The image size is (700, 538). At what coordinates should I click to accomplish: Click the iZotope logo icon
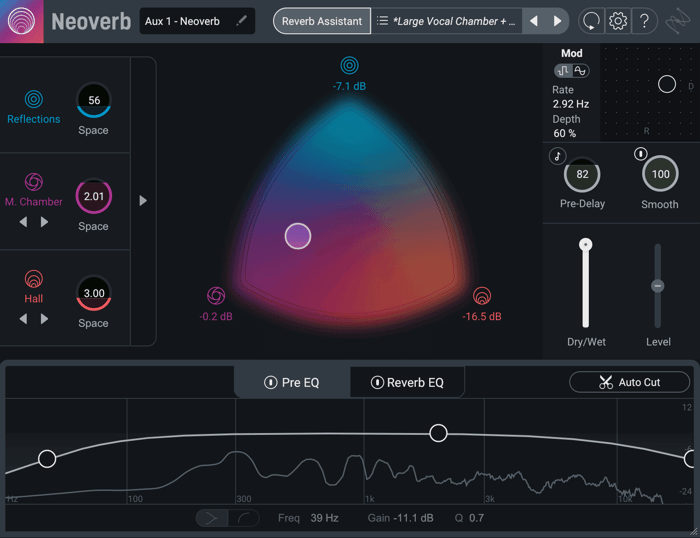677,21
